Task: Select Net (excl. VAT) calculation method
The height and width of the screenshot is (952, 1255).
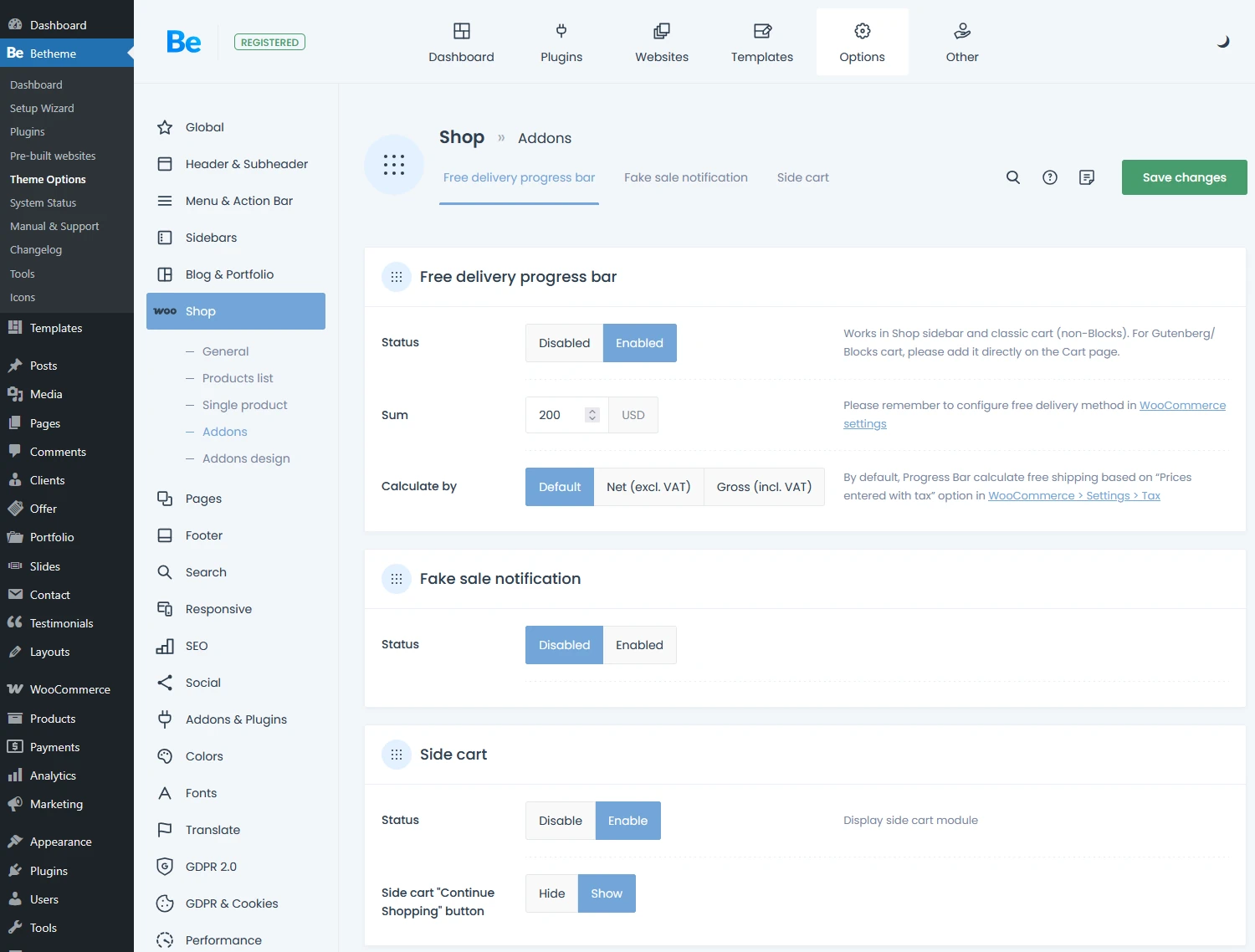Action: coord(648,486)
